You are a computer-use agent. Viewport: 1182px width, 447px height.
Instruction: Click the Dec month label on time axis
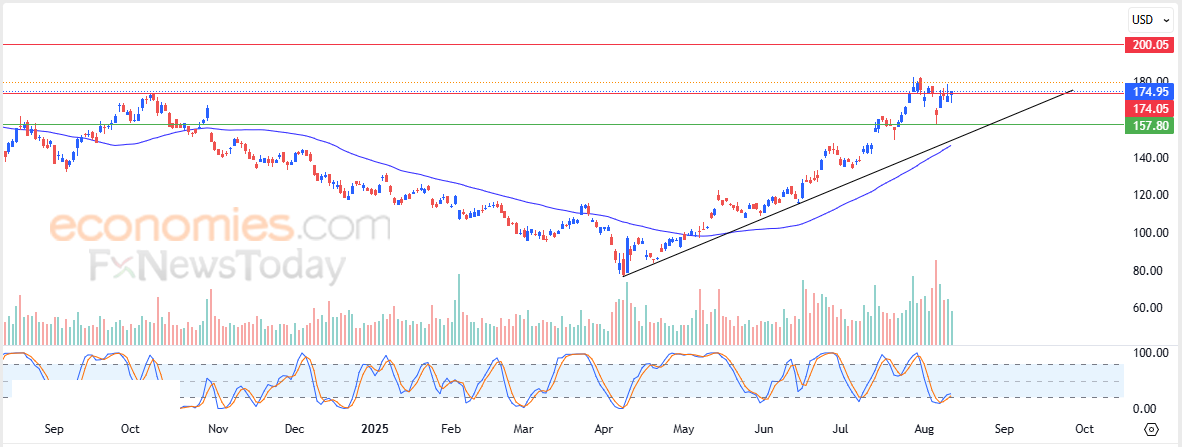pyautogui.click(x=295, y=429)
